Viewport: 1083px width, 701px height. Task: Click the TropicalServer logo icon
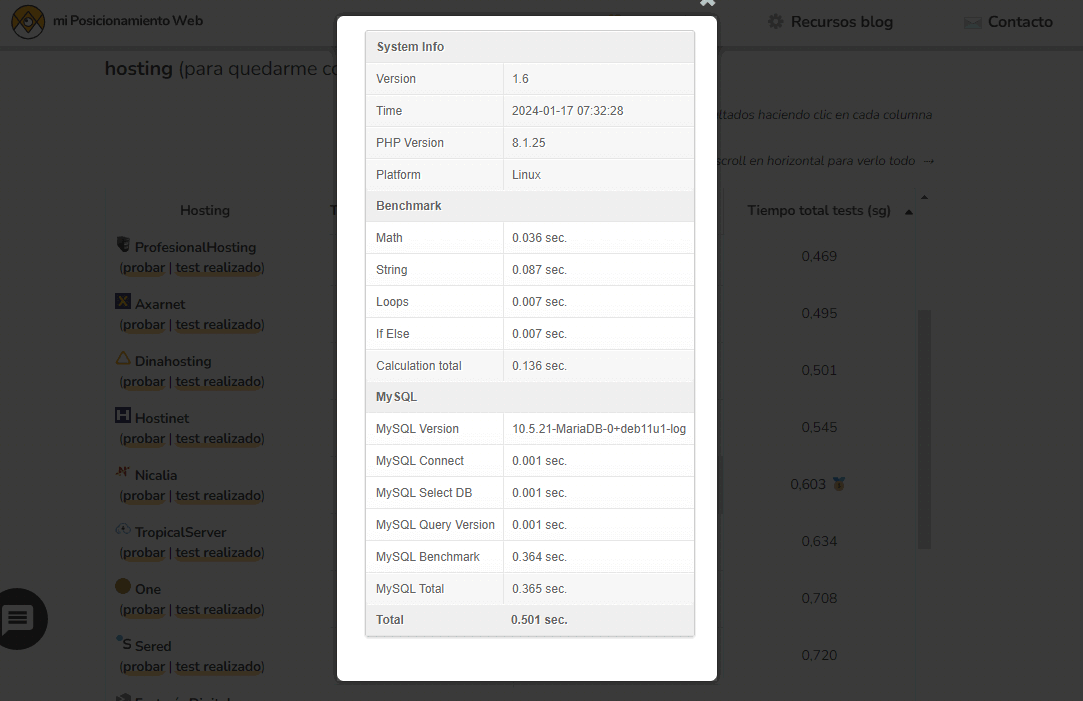coord(123,529)
